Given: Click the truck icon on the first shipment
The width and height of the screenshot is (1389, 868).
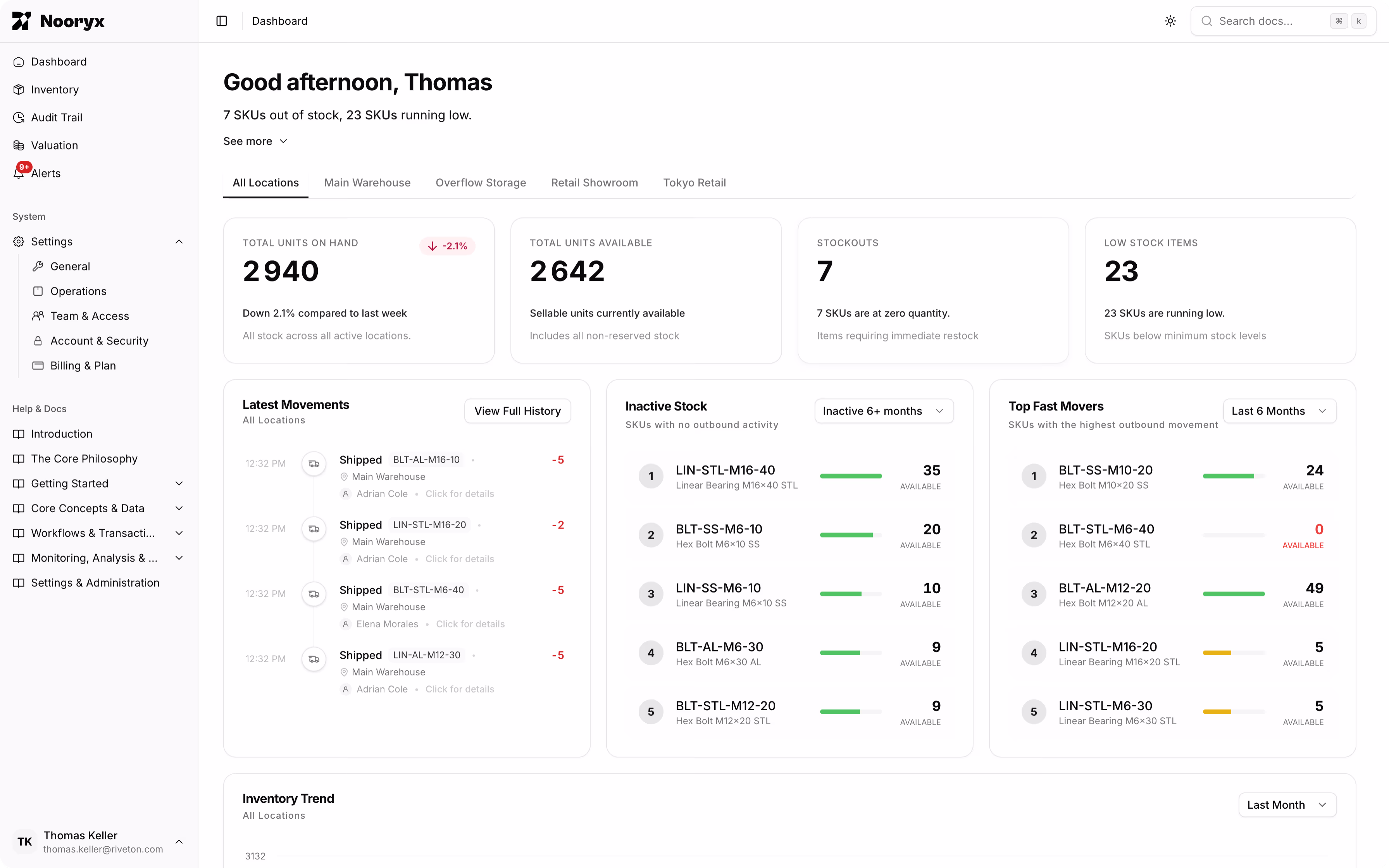Looking at the screenshot, I should [x=314, y=463].
